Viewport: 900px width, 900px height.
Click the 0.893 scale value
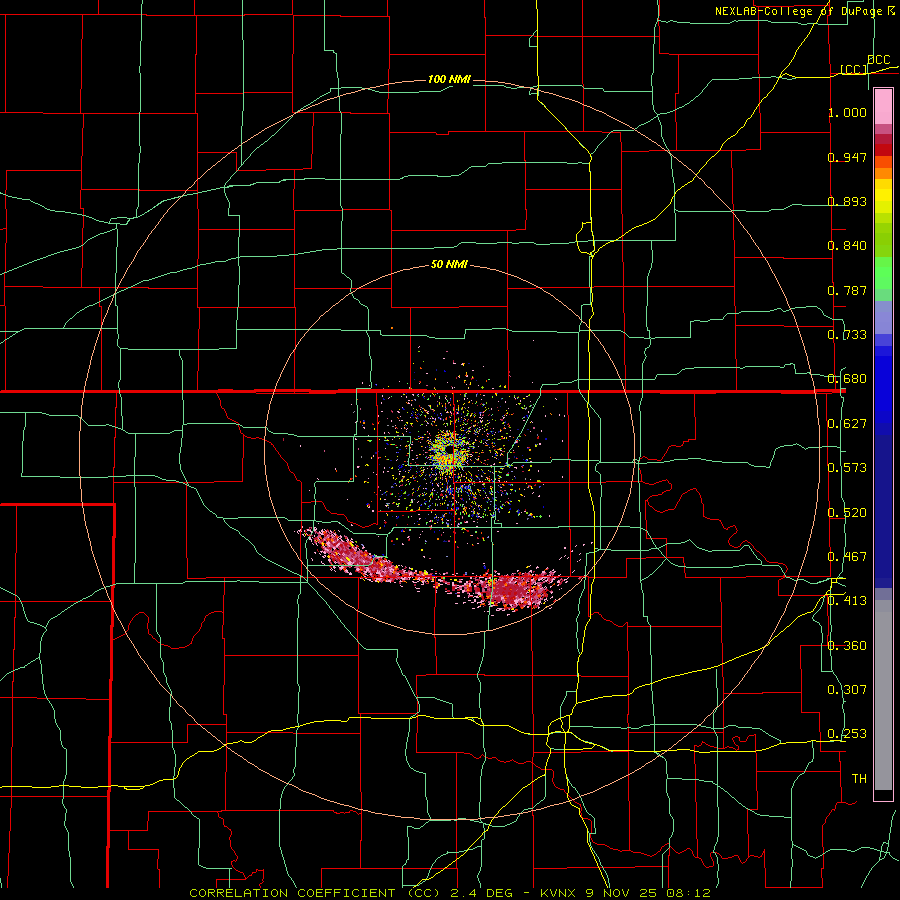(x=847, y=201)
